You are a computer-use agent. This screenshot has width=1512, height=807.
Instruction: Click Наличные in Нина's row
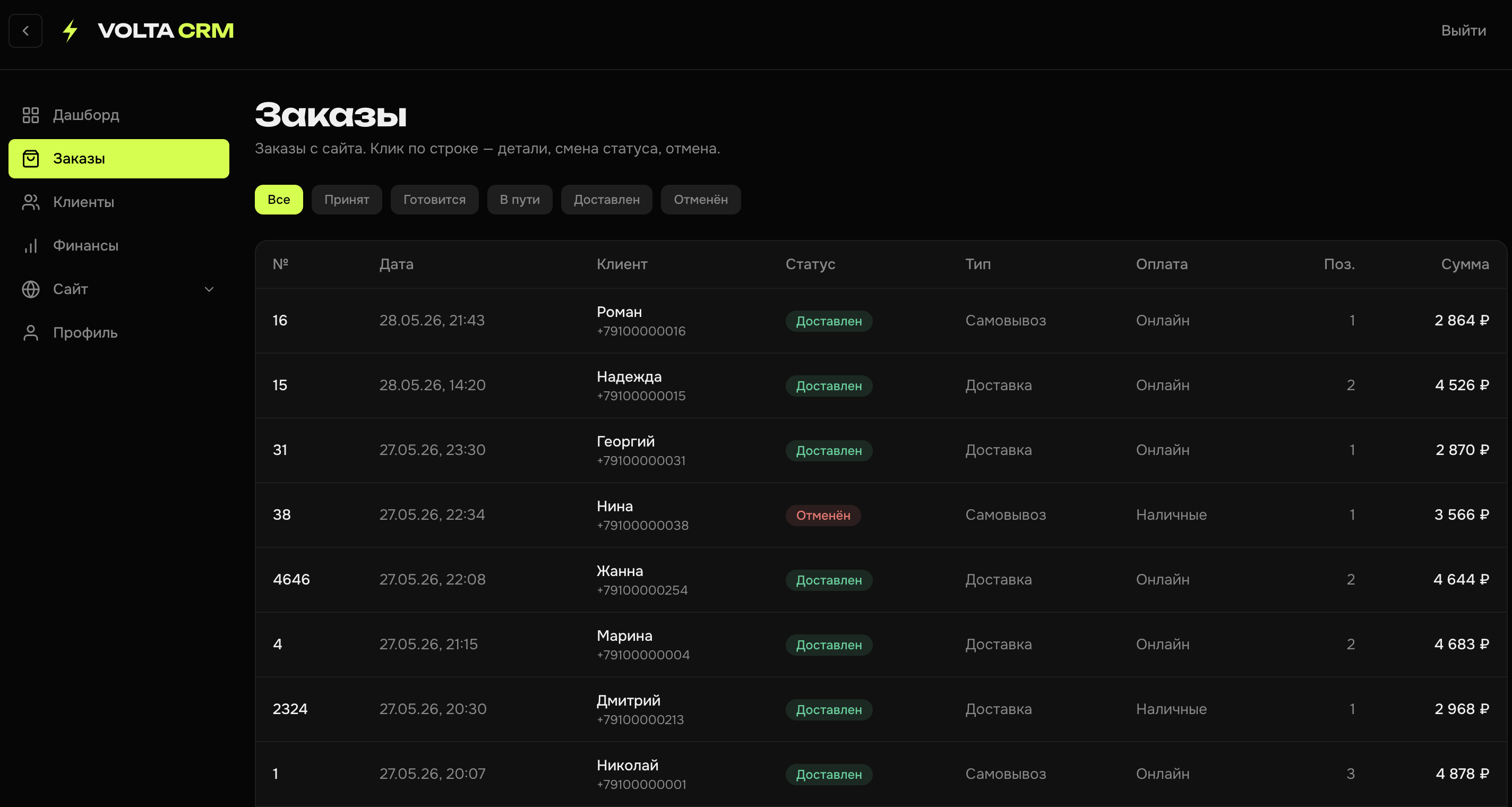pyautogui.click(x=1171, y=514)
